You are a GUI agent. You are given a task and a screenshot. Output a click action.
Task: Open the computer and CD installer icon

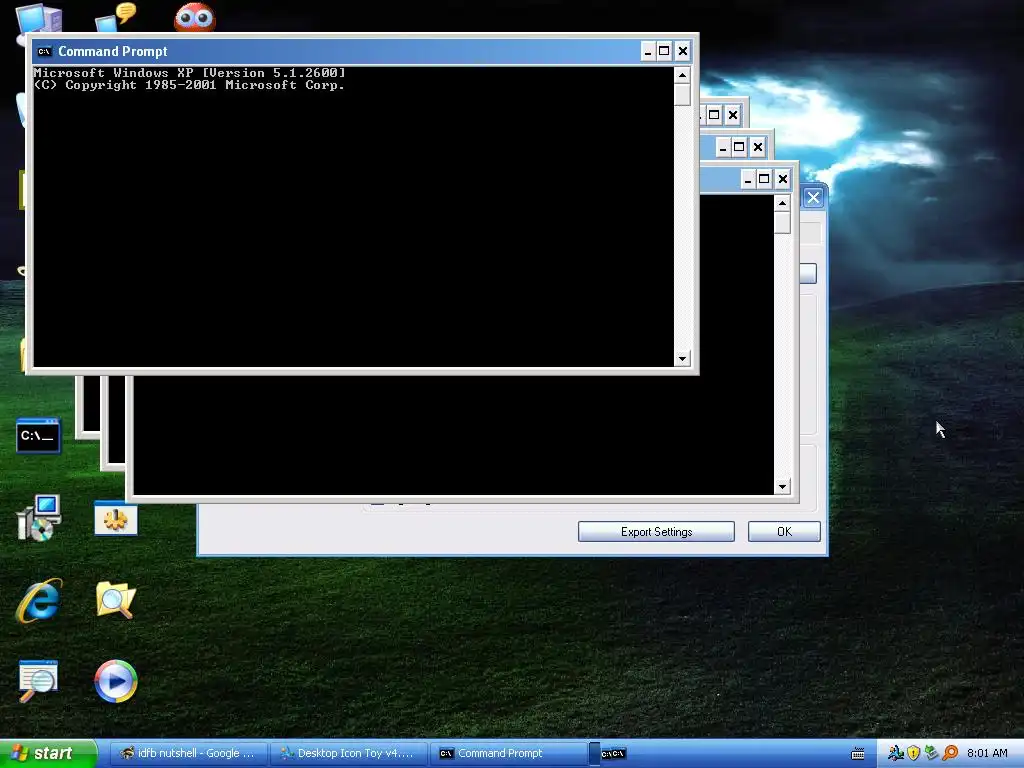point(39,518)
